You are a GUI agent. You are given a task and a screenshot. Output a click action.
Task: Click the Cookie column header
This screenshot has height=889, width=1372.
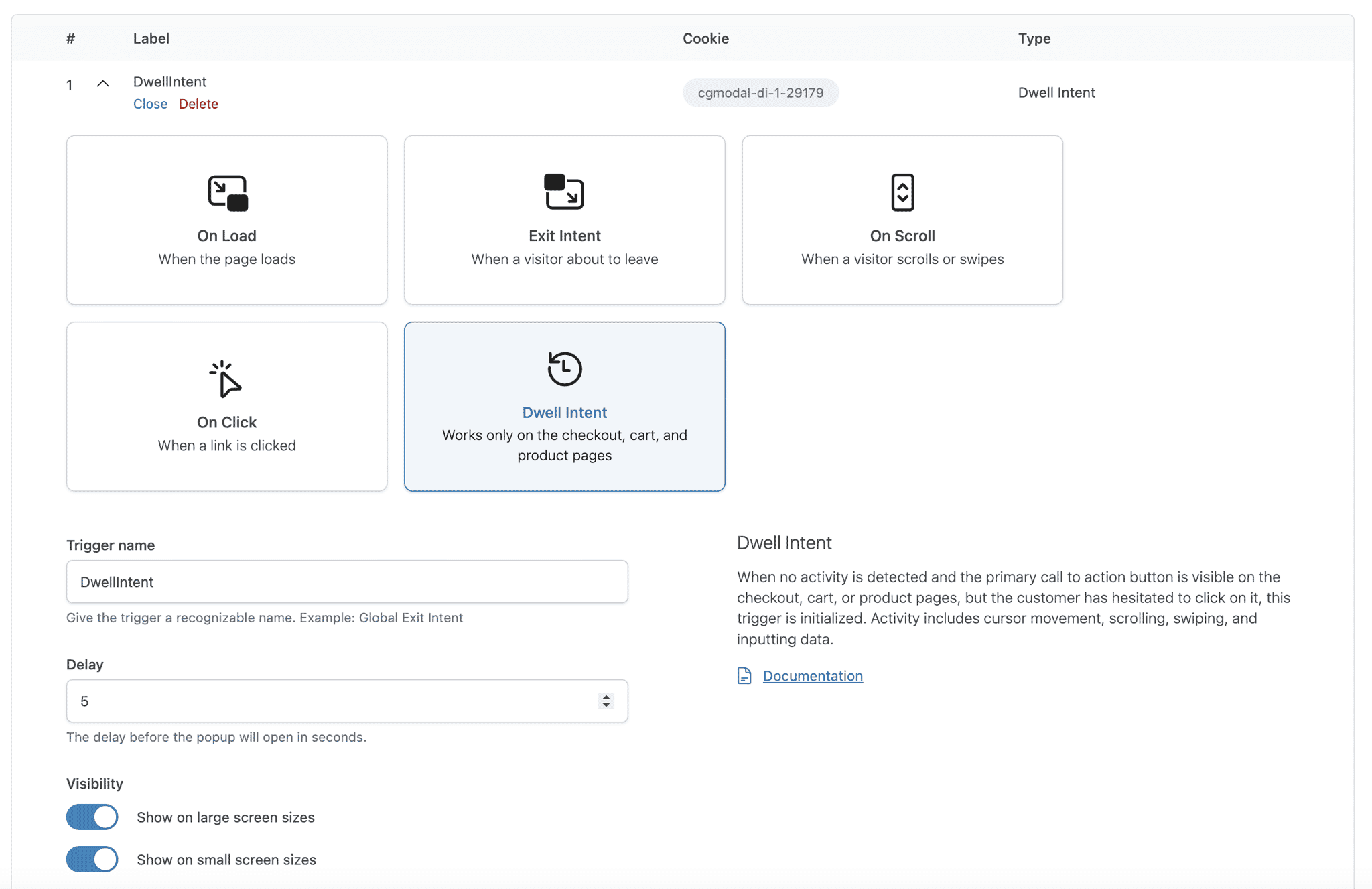[705, 38]
